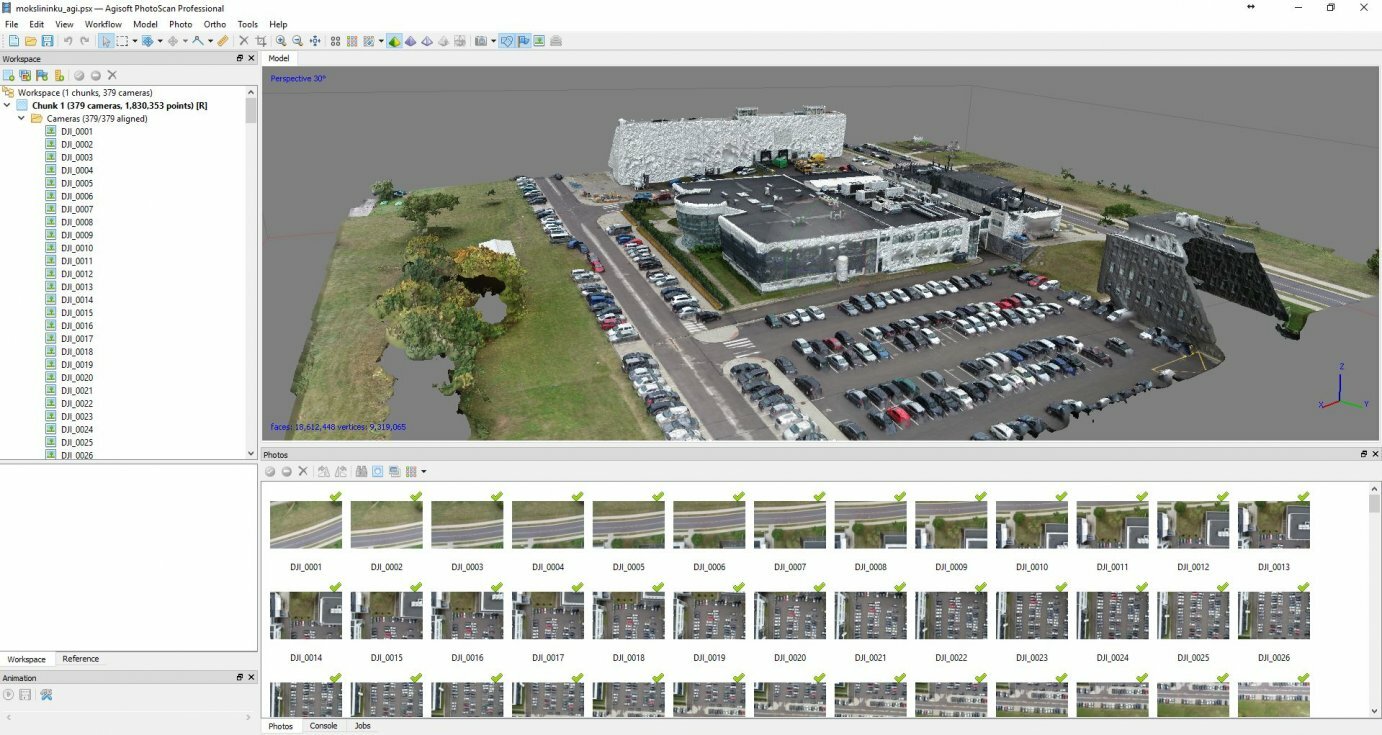
Task: Close the Workspace panel
Action: tap(251, 58)
